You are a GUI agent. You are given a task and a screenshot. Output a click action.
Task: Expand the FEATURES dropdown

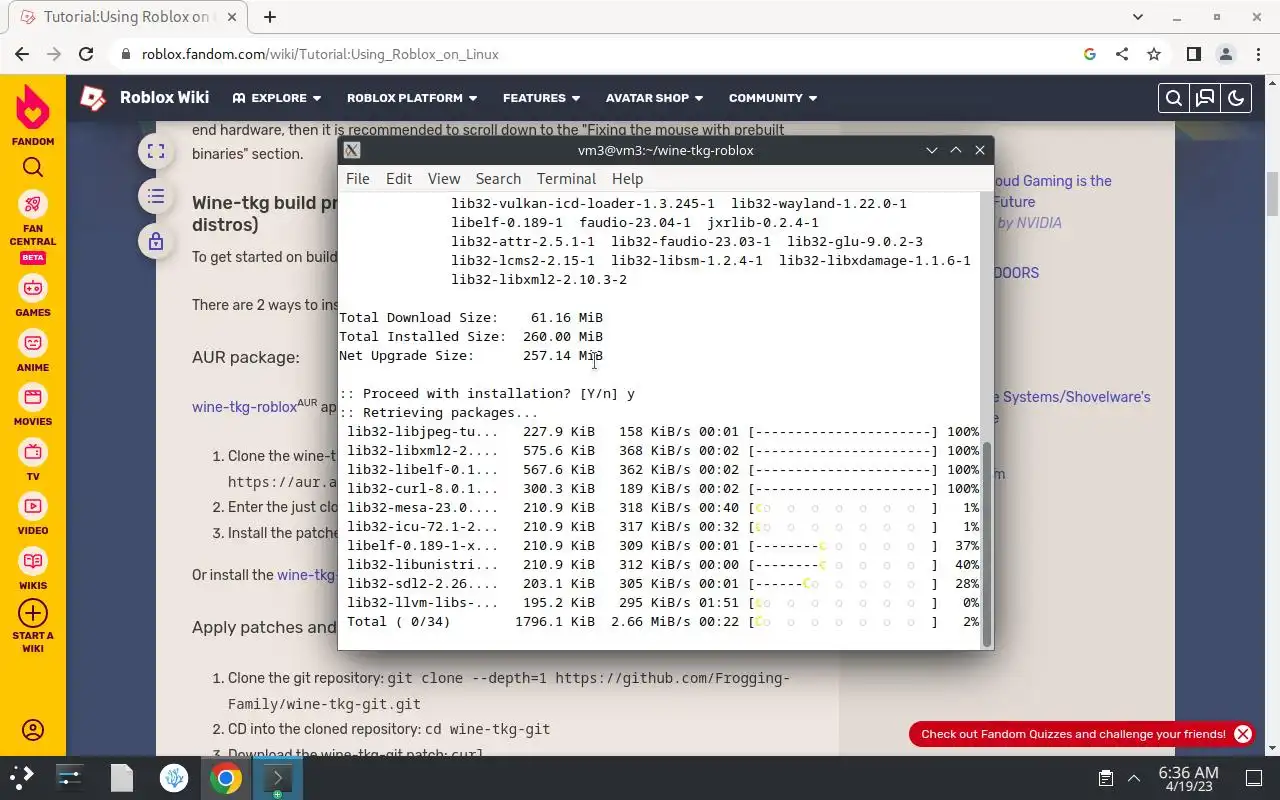pos(541,98)
